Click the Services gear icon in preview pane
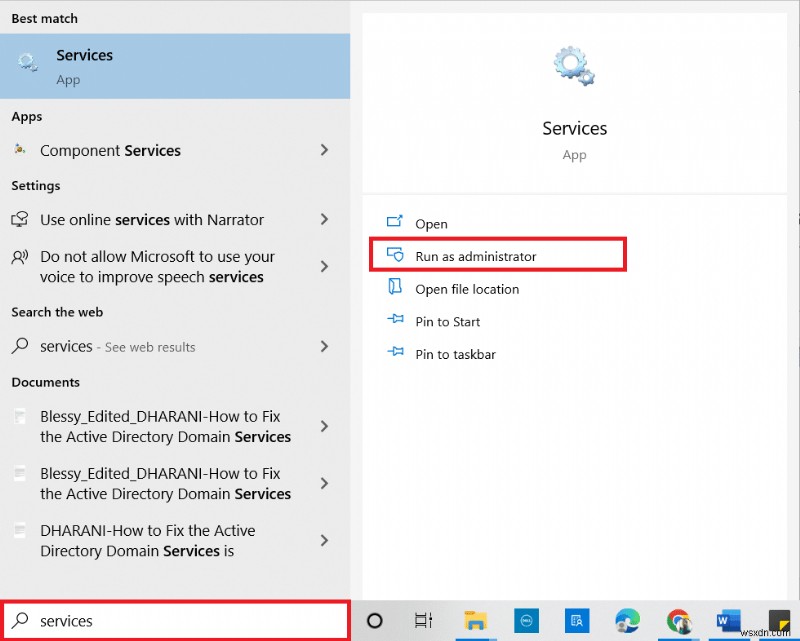Image resolution: width=800 pixels, height=641 pixels. [574, 64]
